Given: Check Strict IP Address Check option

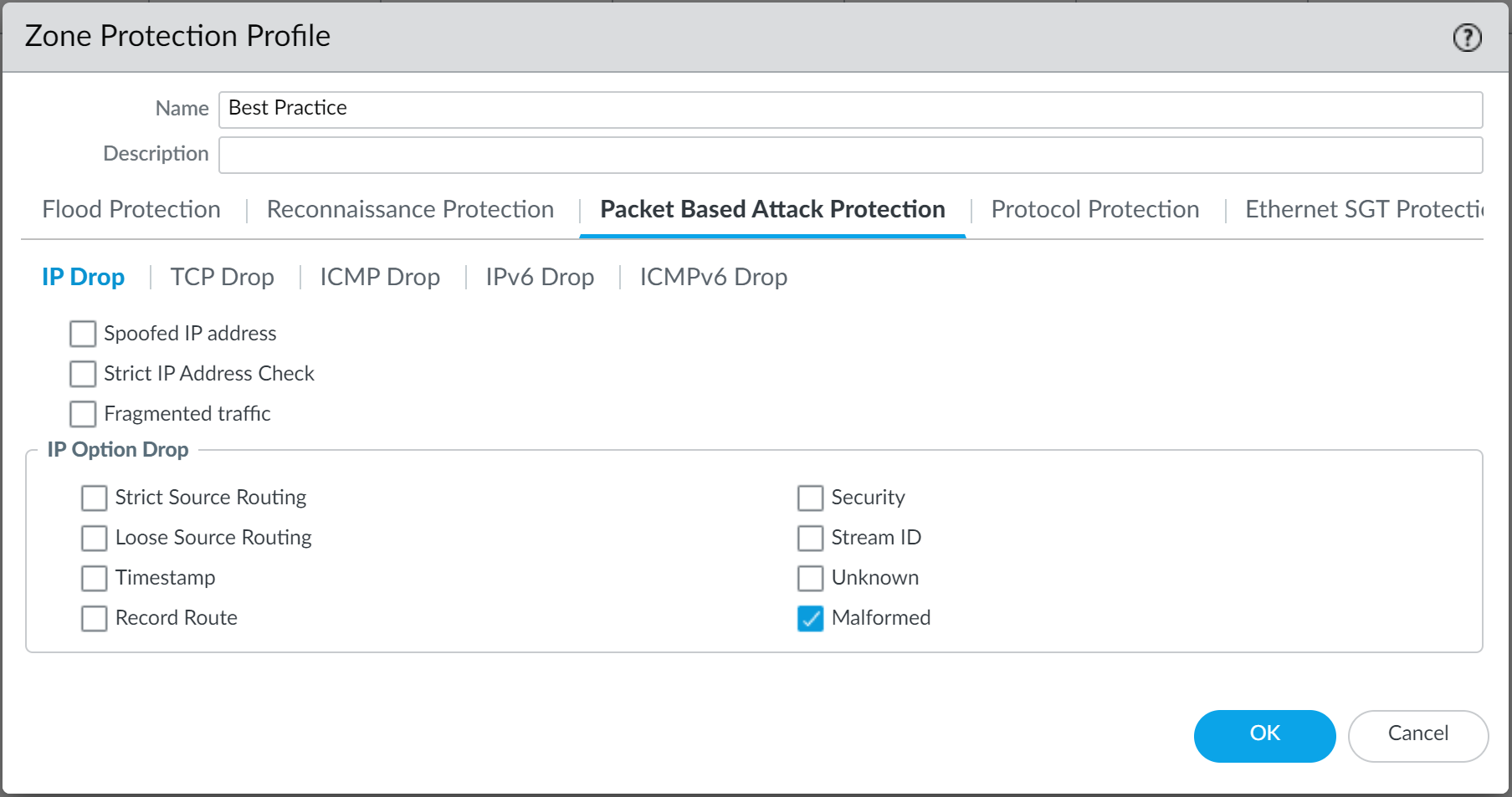Looking at the screenshot, I should pyautogui.click(x=83, y=374).
